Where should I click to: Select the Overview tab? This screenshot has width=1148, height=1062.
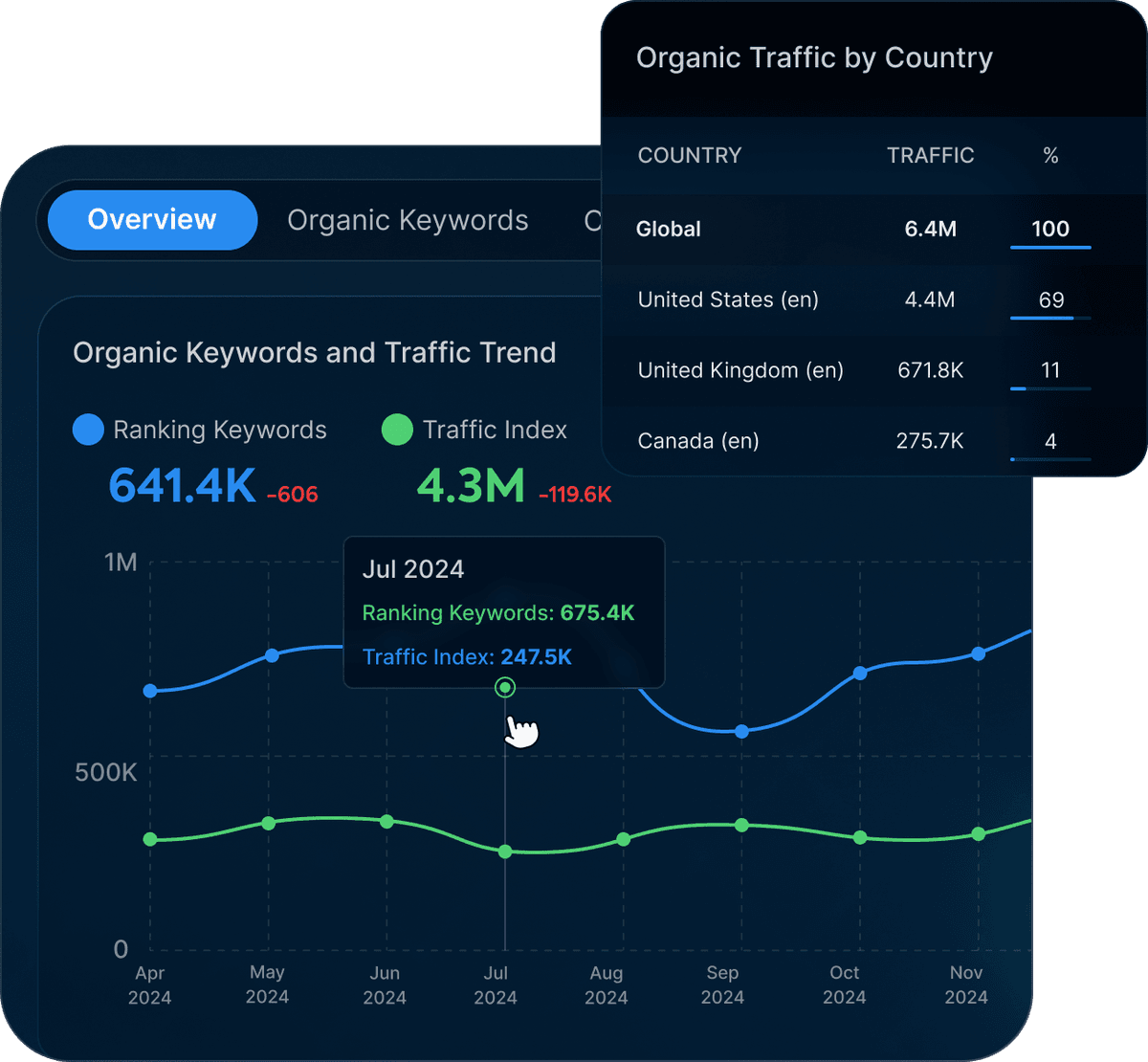tap(152, 220)
